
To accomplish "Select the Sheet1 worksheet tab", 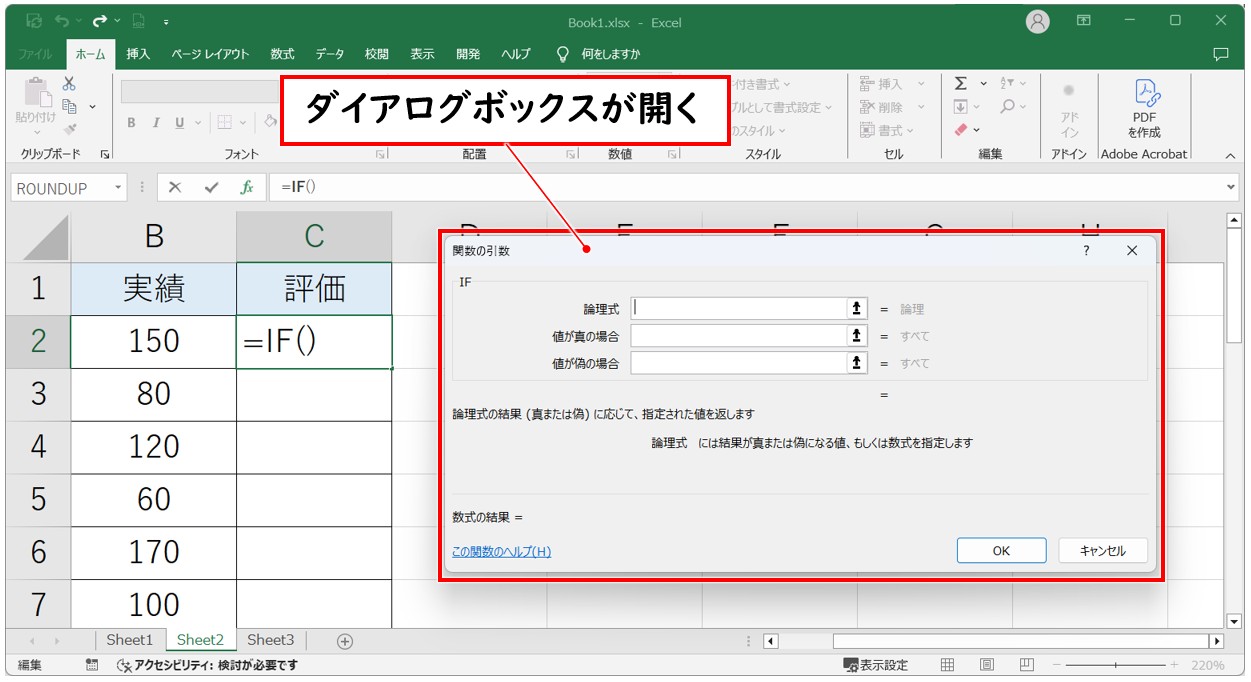I will [130, 640].
